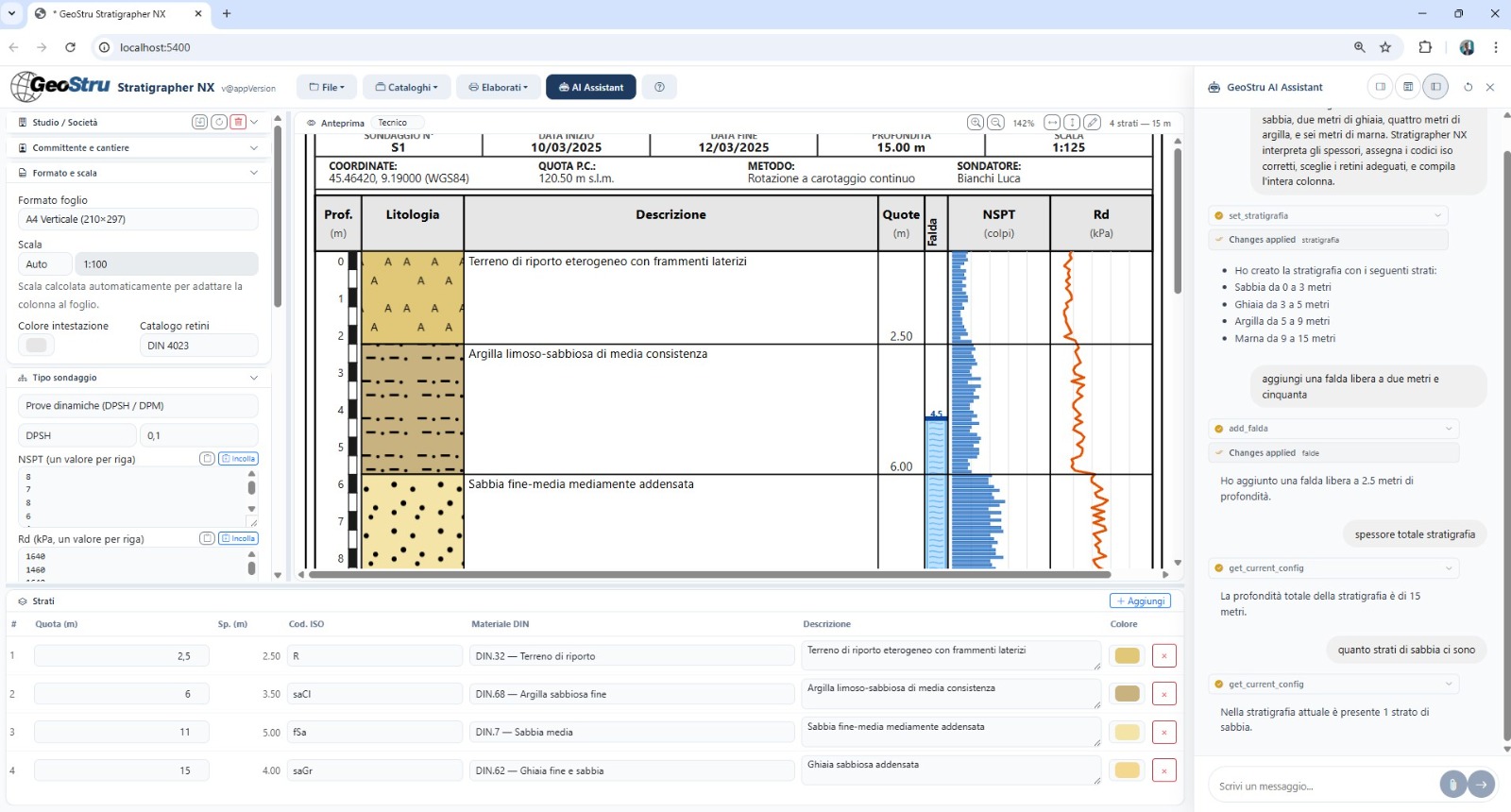The width and height of the screenshot is (1511, 812).
Task: Bookmark this page with the star icon
Action: [1385, 47]
